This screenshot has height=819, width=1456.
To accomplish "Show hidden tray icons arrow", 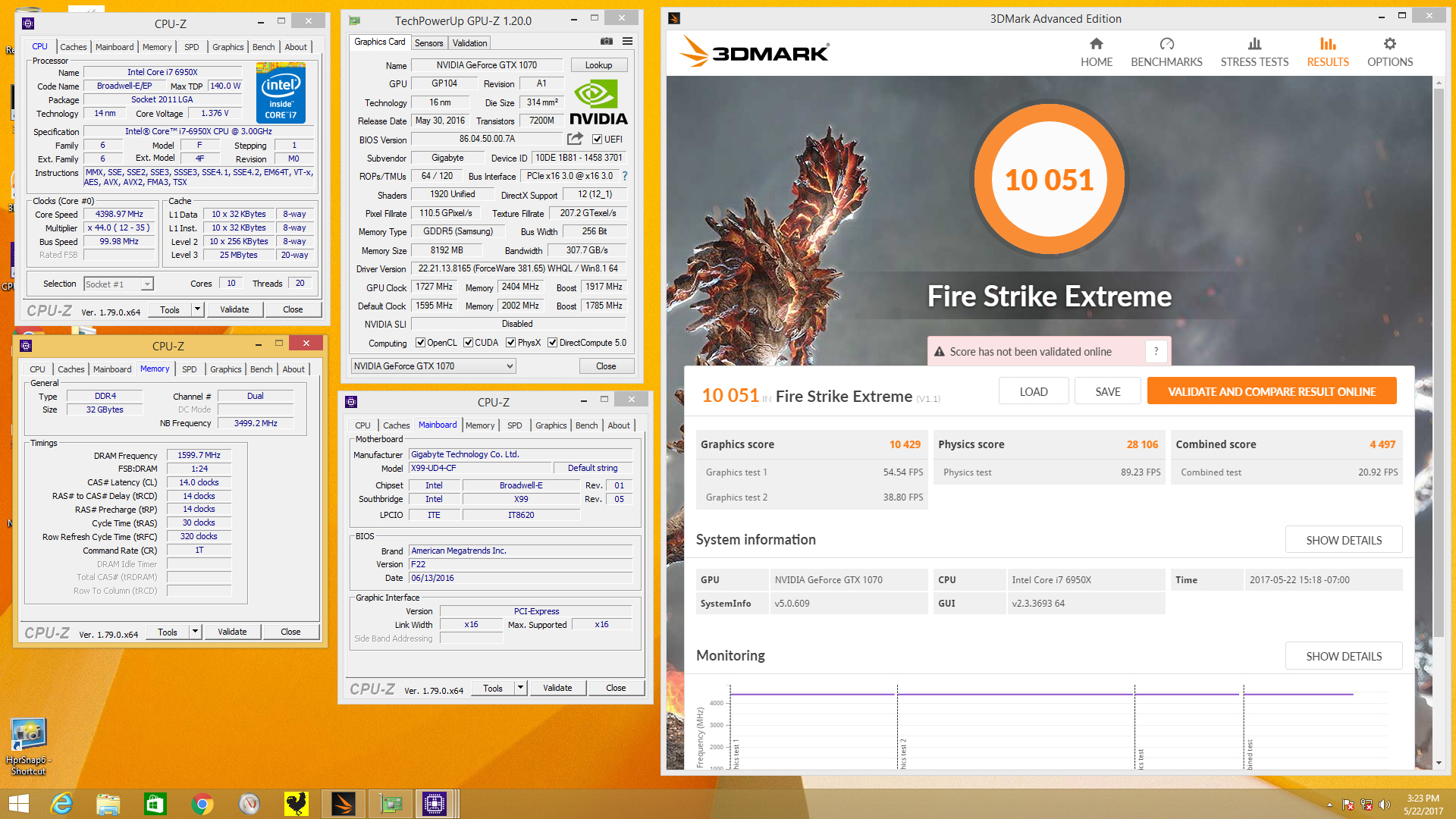I will (1329, 805).
